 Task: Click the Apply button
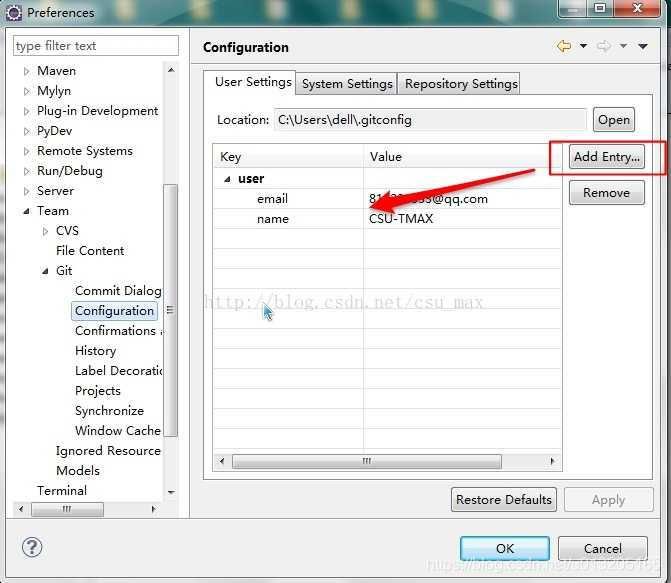coord(609,500)
